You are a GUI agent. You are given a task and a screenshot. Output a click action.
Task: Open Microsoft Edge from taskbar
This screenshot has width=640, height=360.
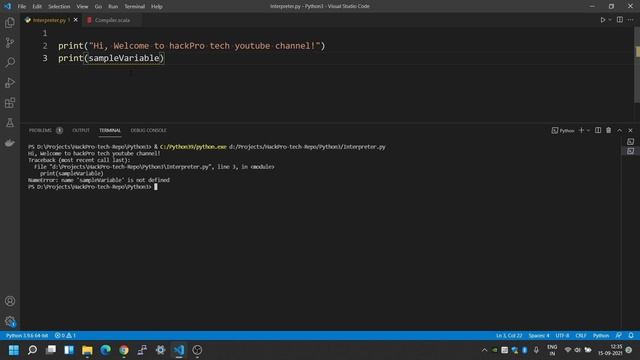click(x=105, y=350)
